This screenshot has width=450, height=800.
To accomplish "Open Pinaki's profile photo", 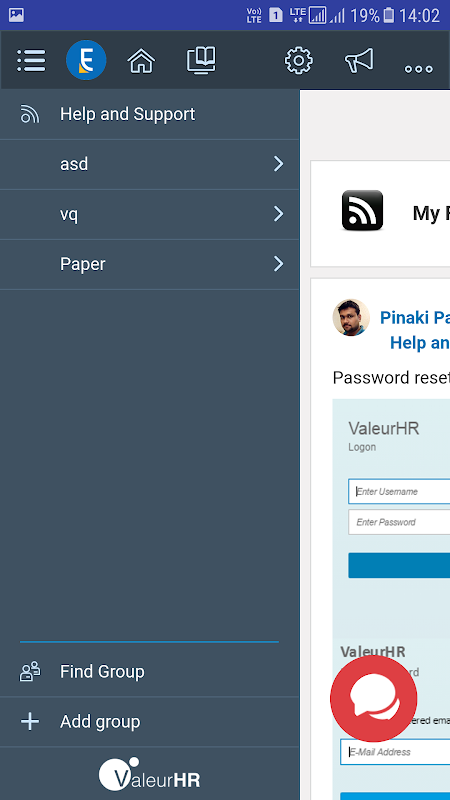I will [x=351, y=317].
